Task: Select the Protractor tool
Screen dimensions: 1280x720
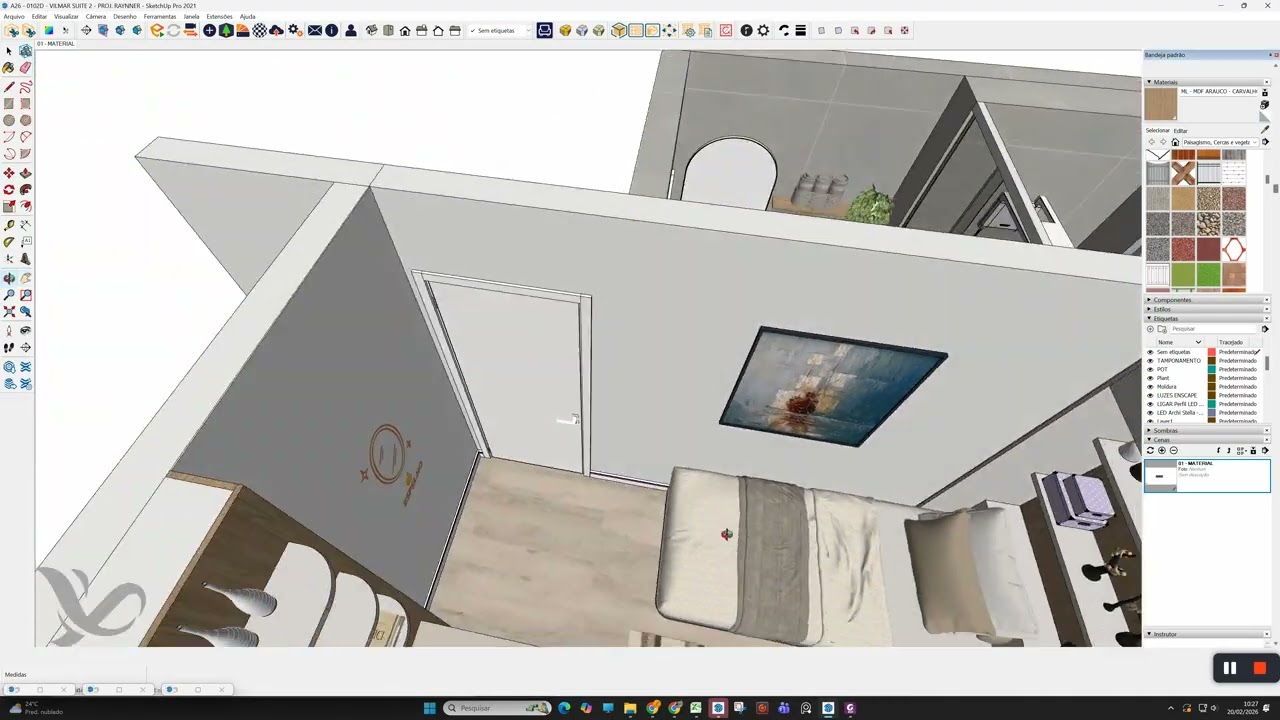Action: click(x=9, y=242)
